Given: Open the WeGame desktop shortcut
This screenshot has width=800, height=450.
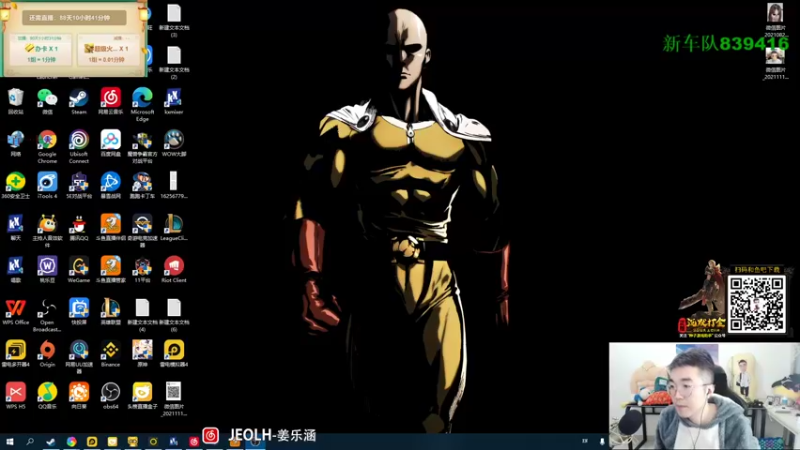Looking at the screenshot, I should click(79, 269).
